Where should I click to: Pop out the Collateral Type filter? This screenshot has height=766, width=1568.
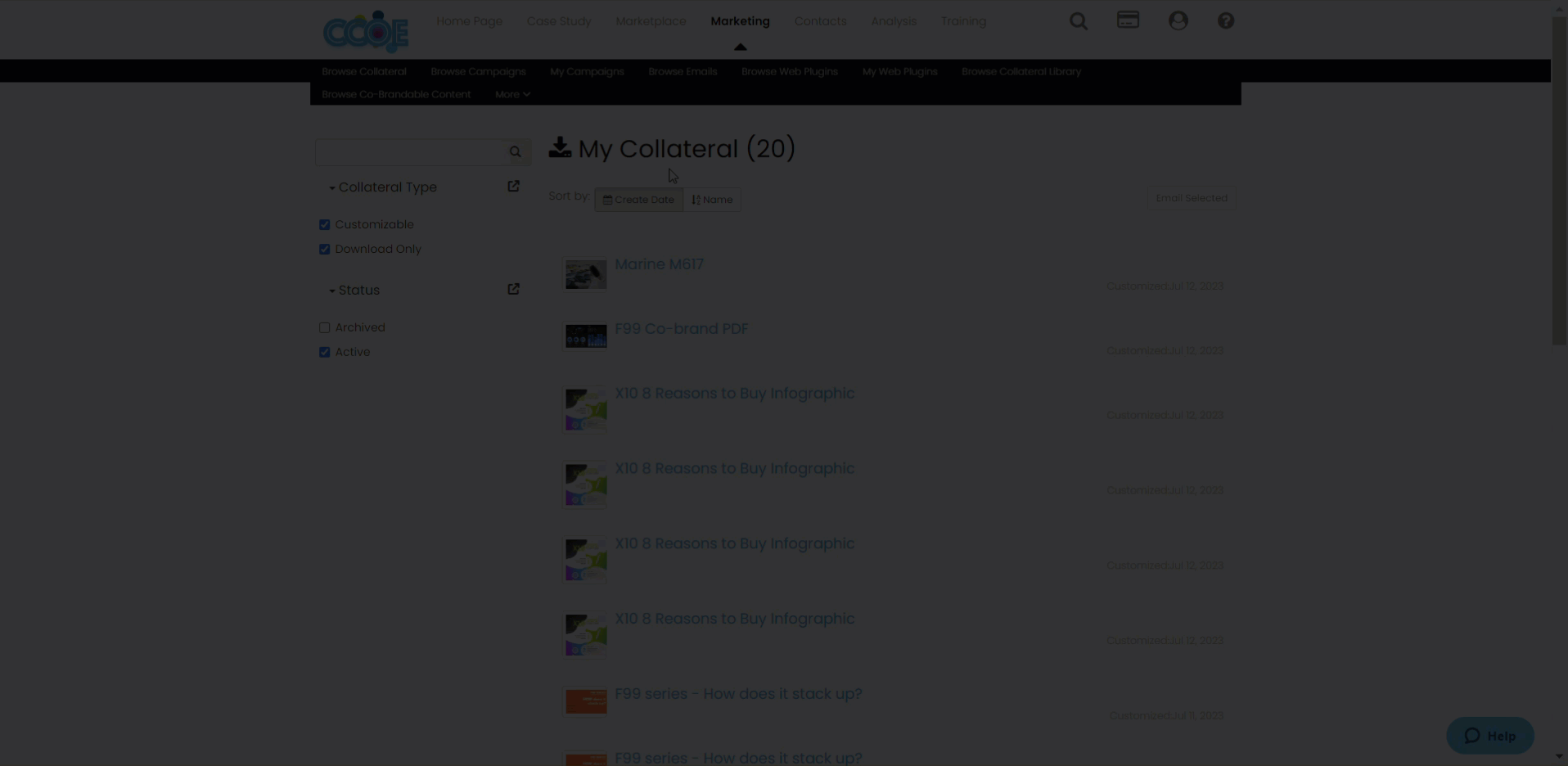(x=513, y=187)
